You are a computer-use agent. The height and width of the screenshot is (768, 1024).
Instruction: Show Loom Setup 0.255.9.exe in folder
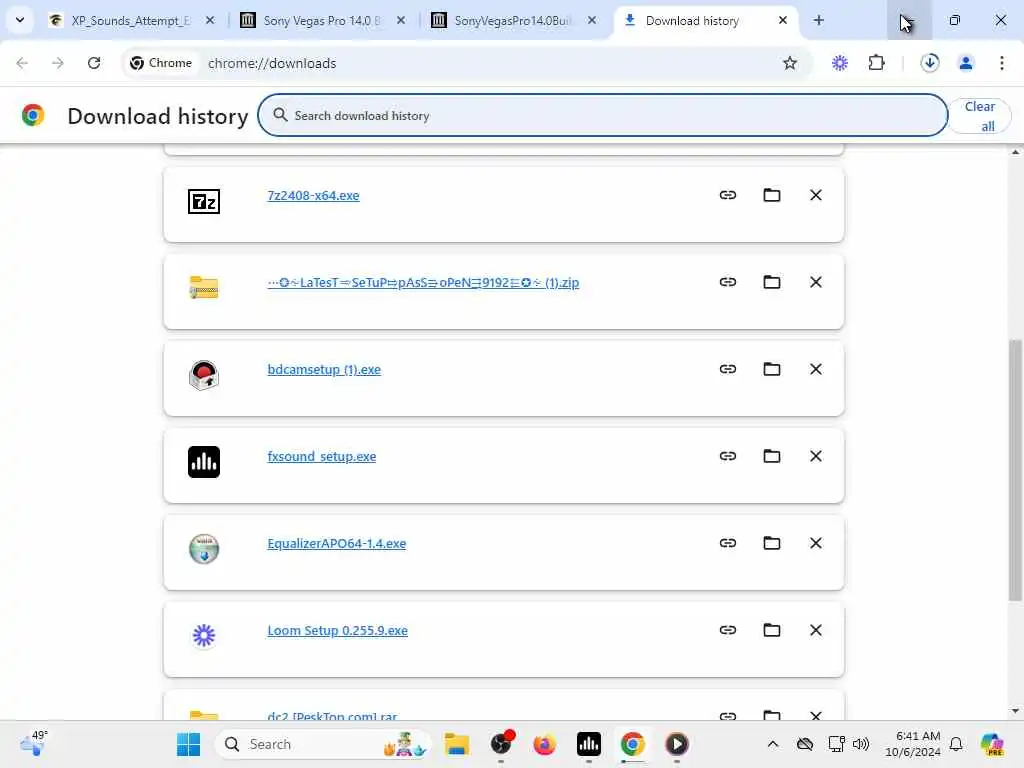[772, 630]
